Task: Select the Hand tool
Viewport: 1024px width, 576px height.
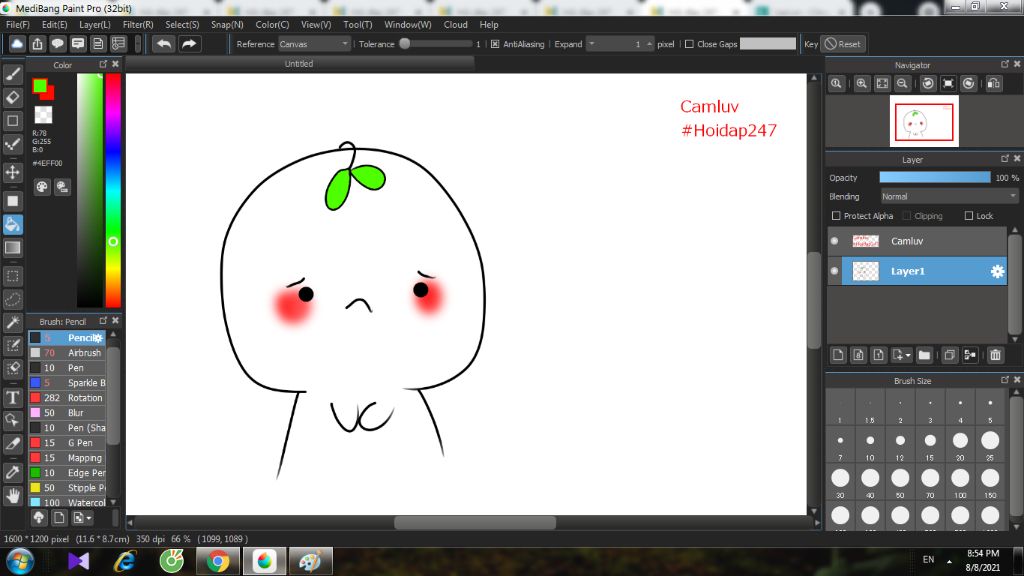Action: 12,496
